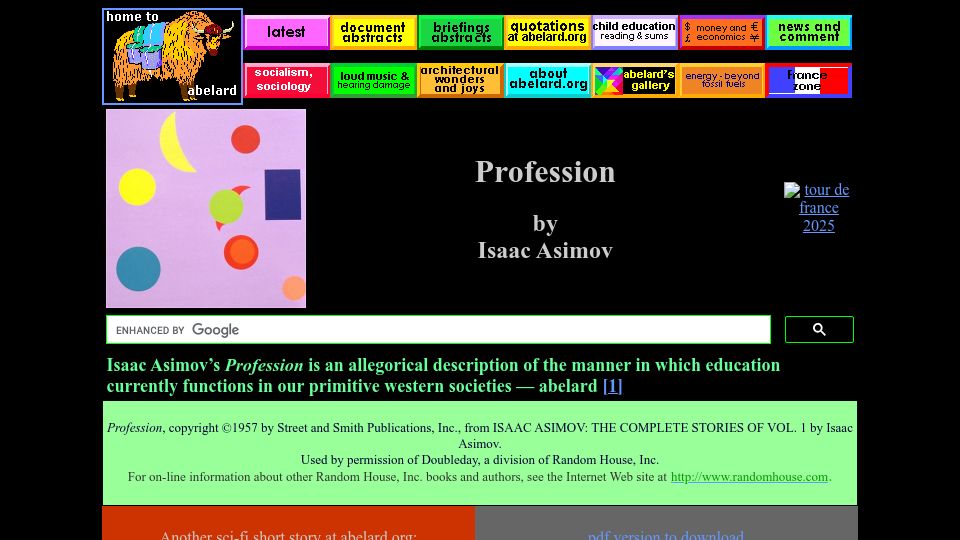
Task: Open 'loud music & hearing damage' page
Action: point(373,80)
